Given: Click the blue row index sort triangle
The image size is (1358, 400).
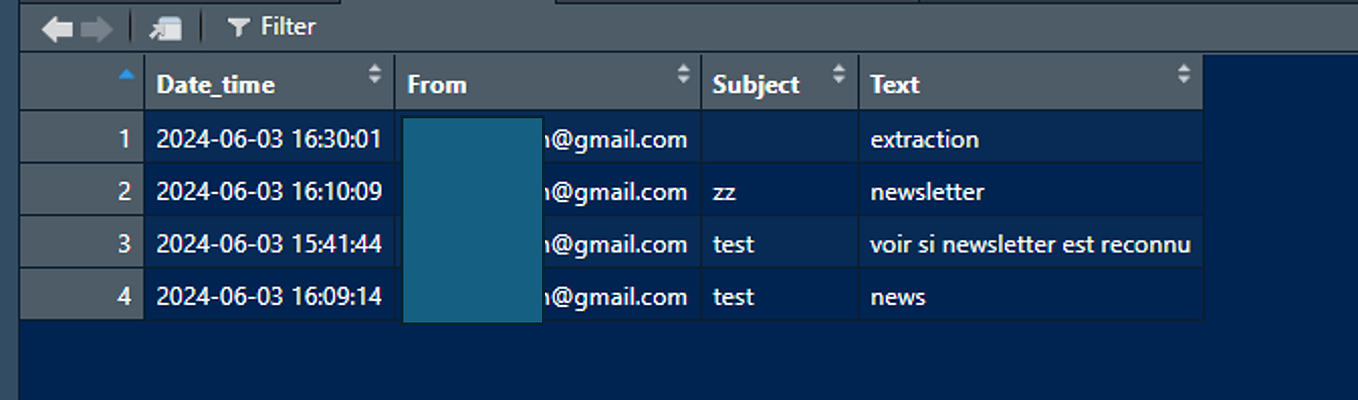Looking at the screenshot, I should [x=126, y=73].
